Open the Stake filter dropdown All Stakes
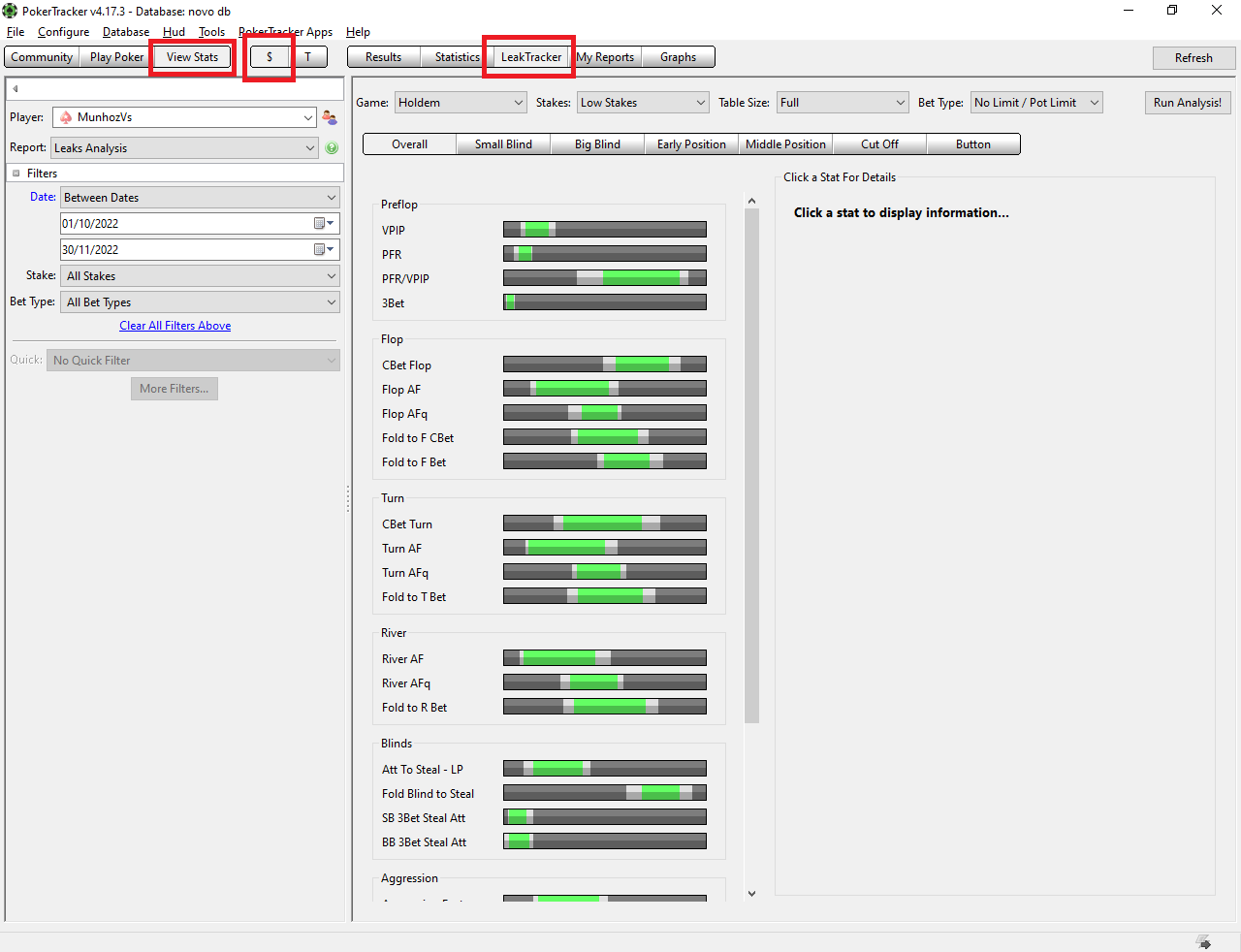 pyautogui.click(x=200, y=276)
